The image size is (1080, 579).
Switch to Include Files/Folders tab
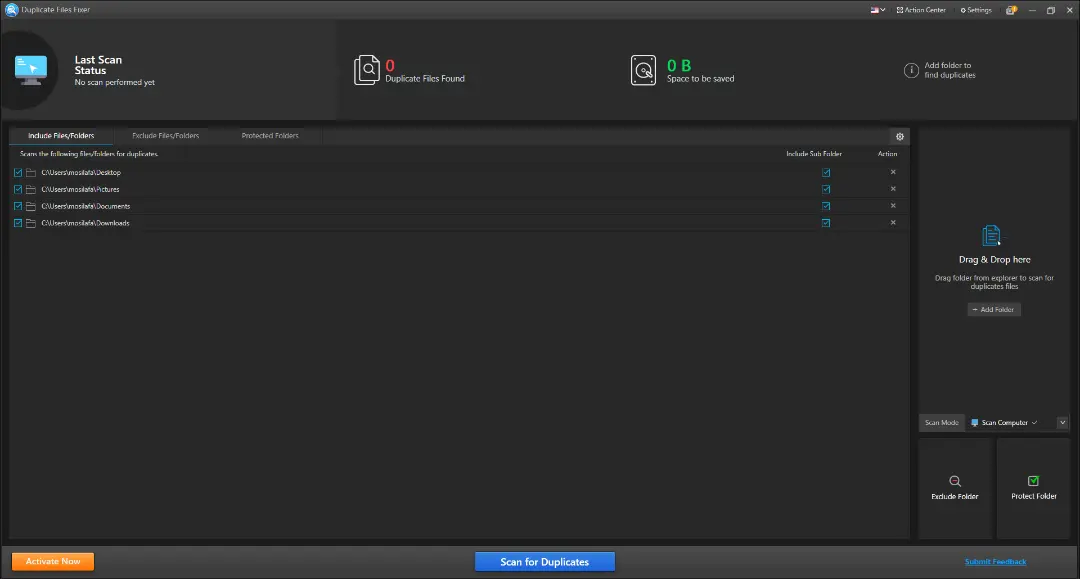pos(61,136)
